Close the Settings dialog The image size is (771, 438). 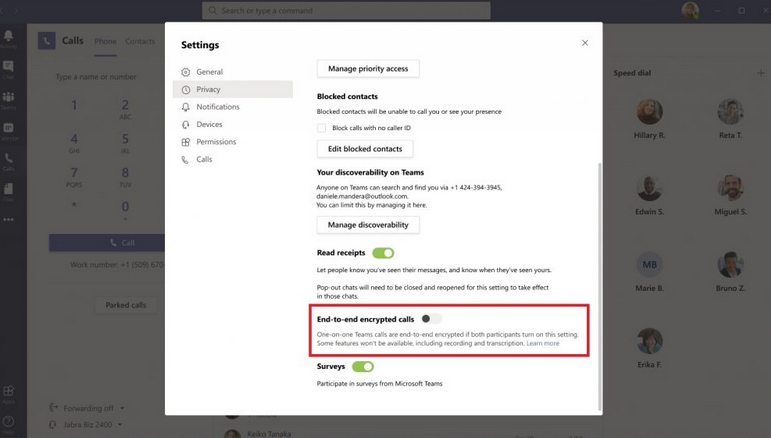tap(585, 43)
